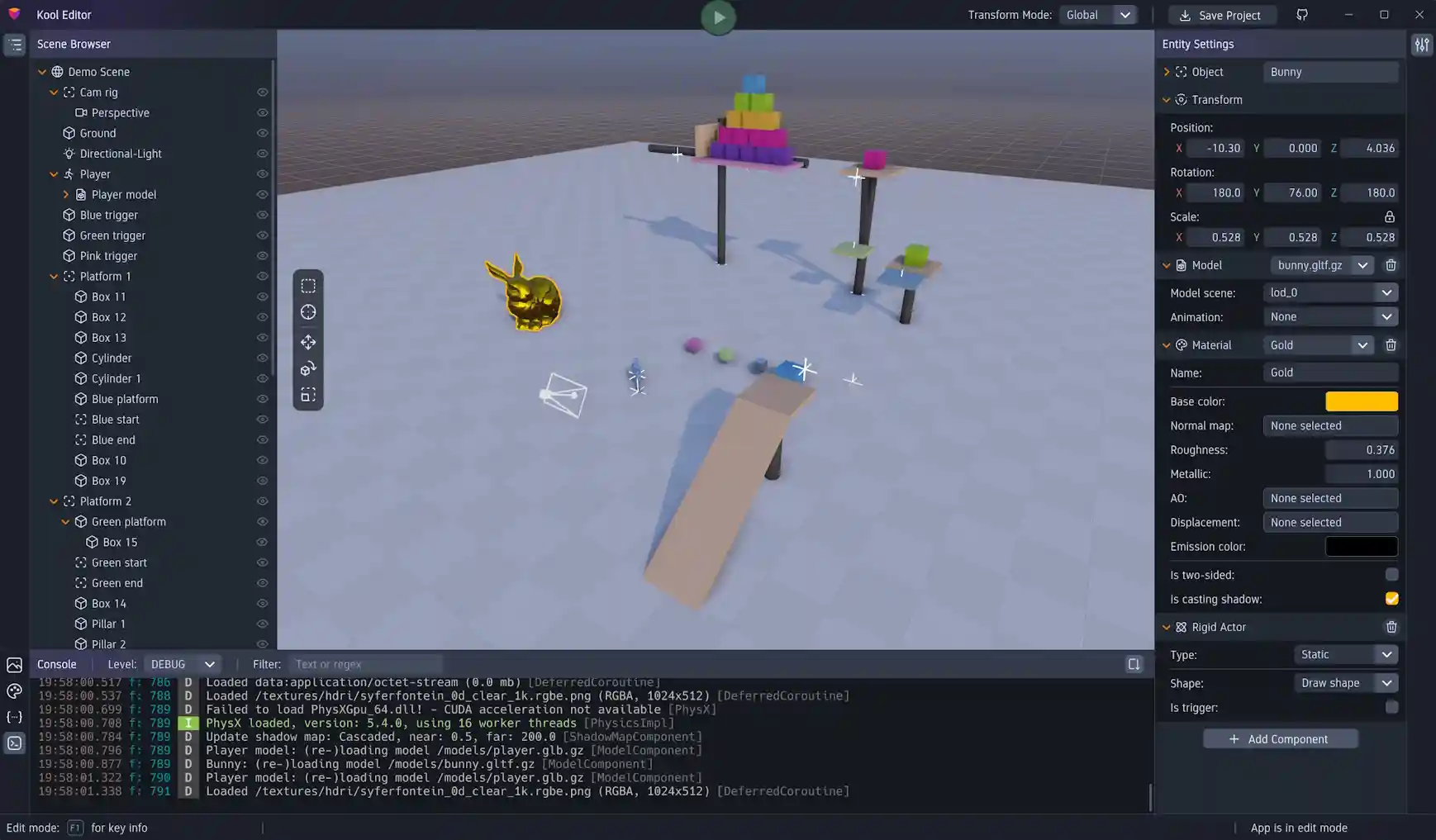Image resolution: width=1436 pixels, height=840 pixels.
Task: Toggle the uniform scale lock icon
Action: click(1390, 217)
